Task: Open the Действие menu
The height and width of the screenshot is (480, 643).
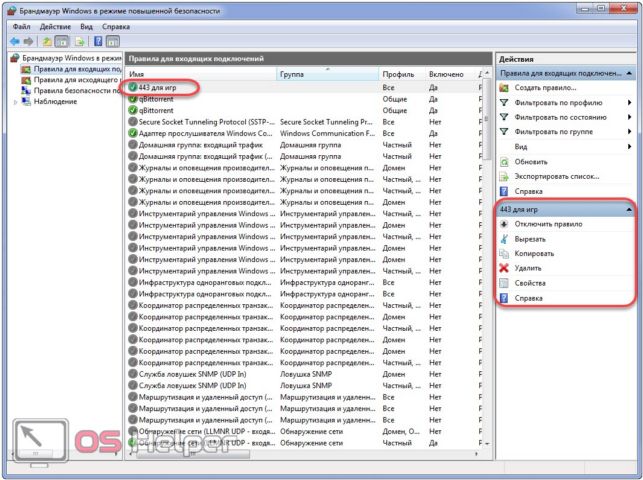Action: pyautogui.click(x=55, y=27)
